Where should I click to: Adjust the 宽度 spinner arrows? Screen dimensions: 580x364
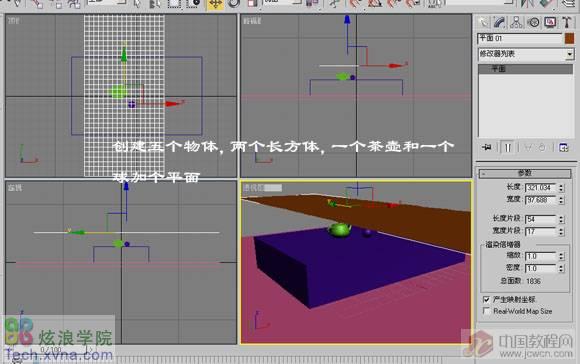(562, 200)
